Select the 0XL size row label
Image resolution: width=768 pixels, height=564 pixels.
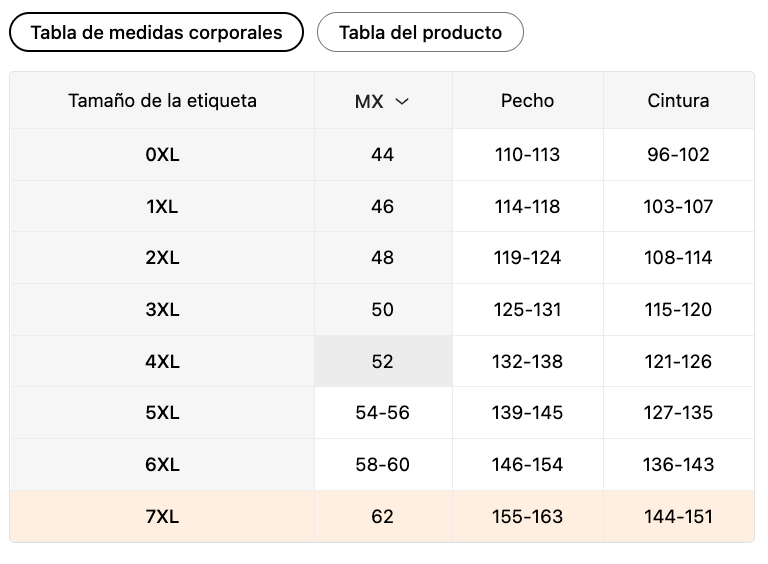(162, 154)
